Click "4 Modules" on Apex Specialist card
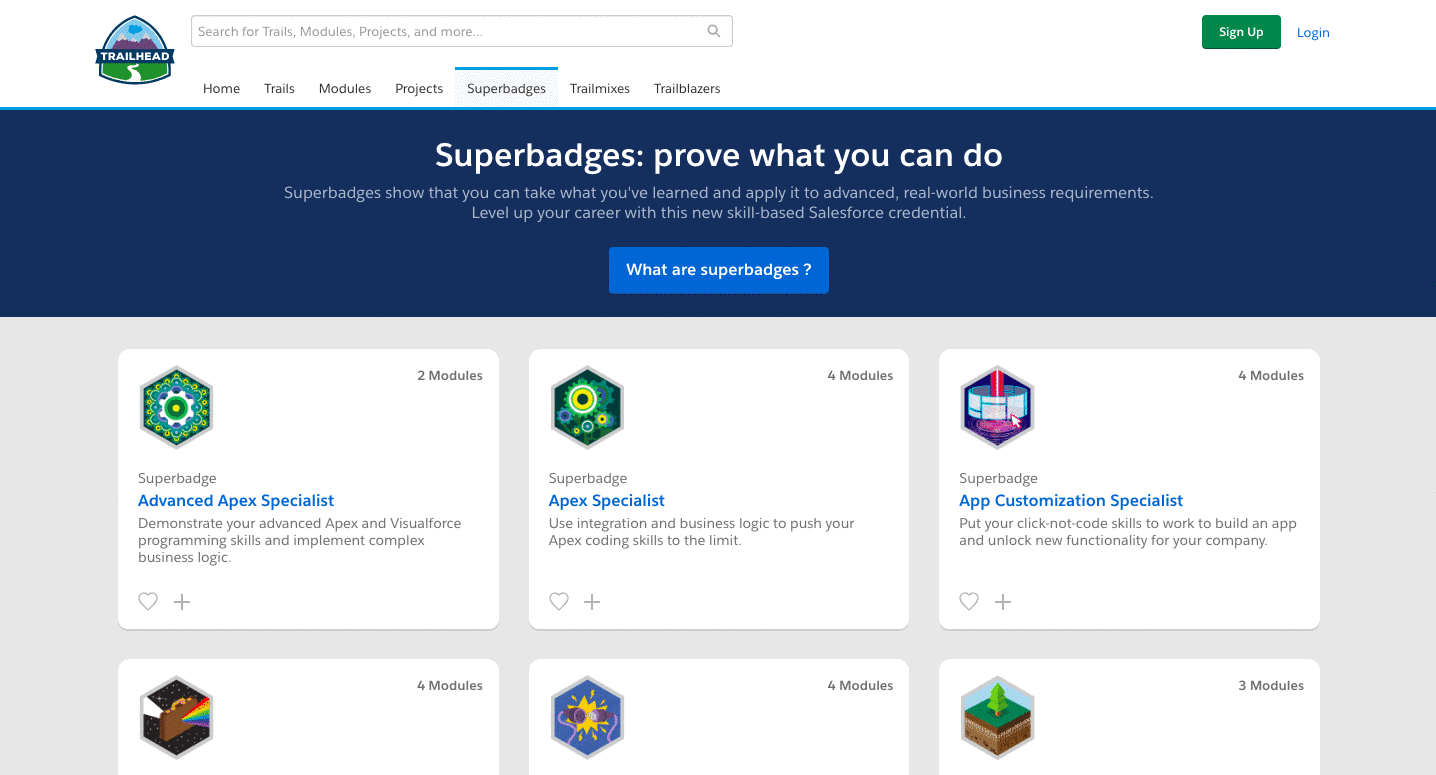This screenshot has height=775, width=1436. point(860,376)
